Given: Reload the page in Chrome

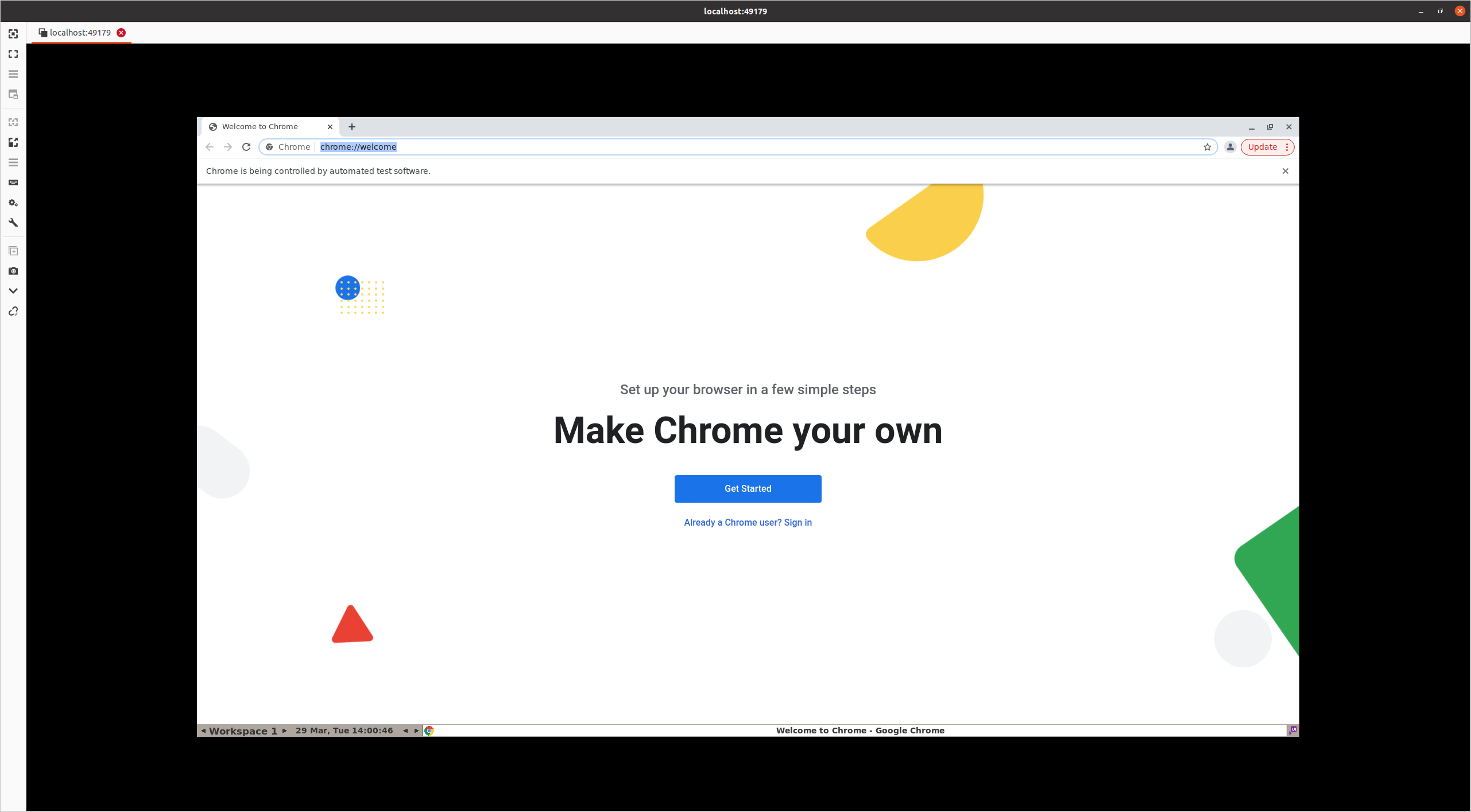Looking at the screenshot, I should [x=246, y=147].
